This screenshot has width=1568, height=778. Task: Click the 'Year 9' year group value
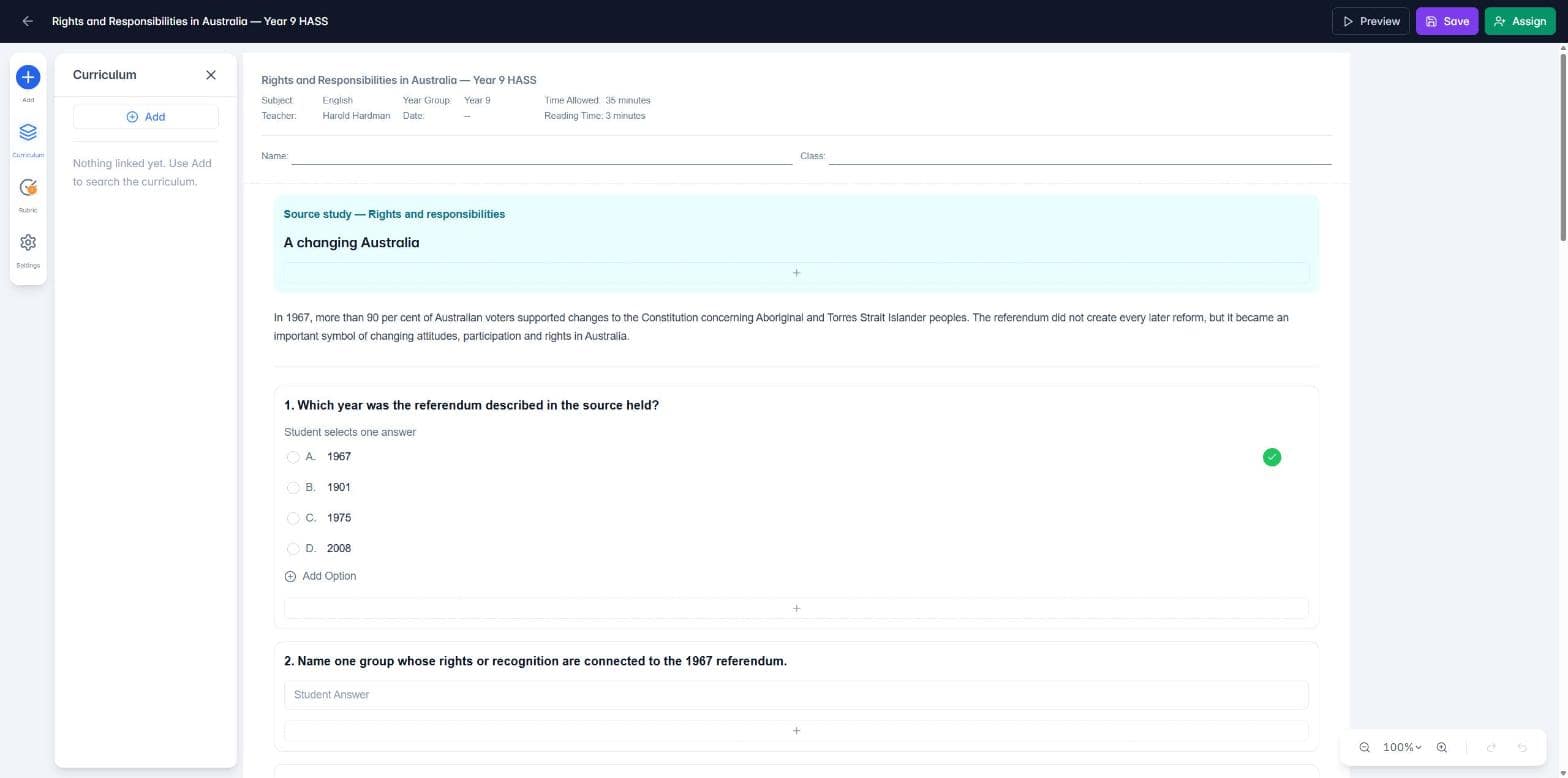(x=477, y=100)
